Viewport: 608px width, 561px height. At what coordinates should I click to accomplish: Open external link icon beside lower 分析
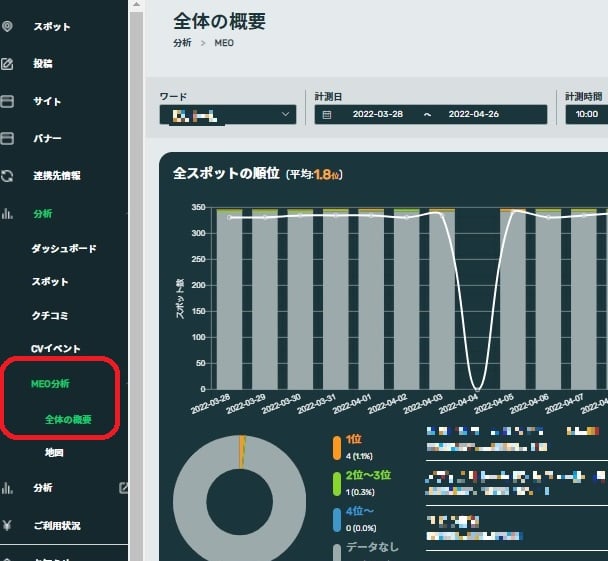pos(123,488)
